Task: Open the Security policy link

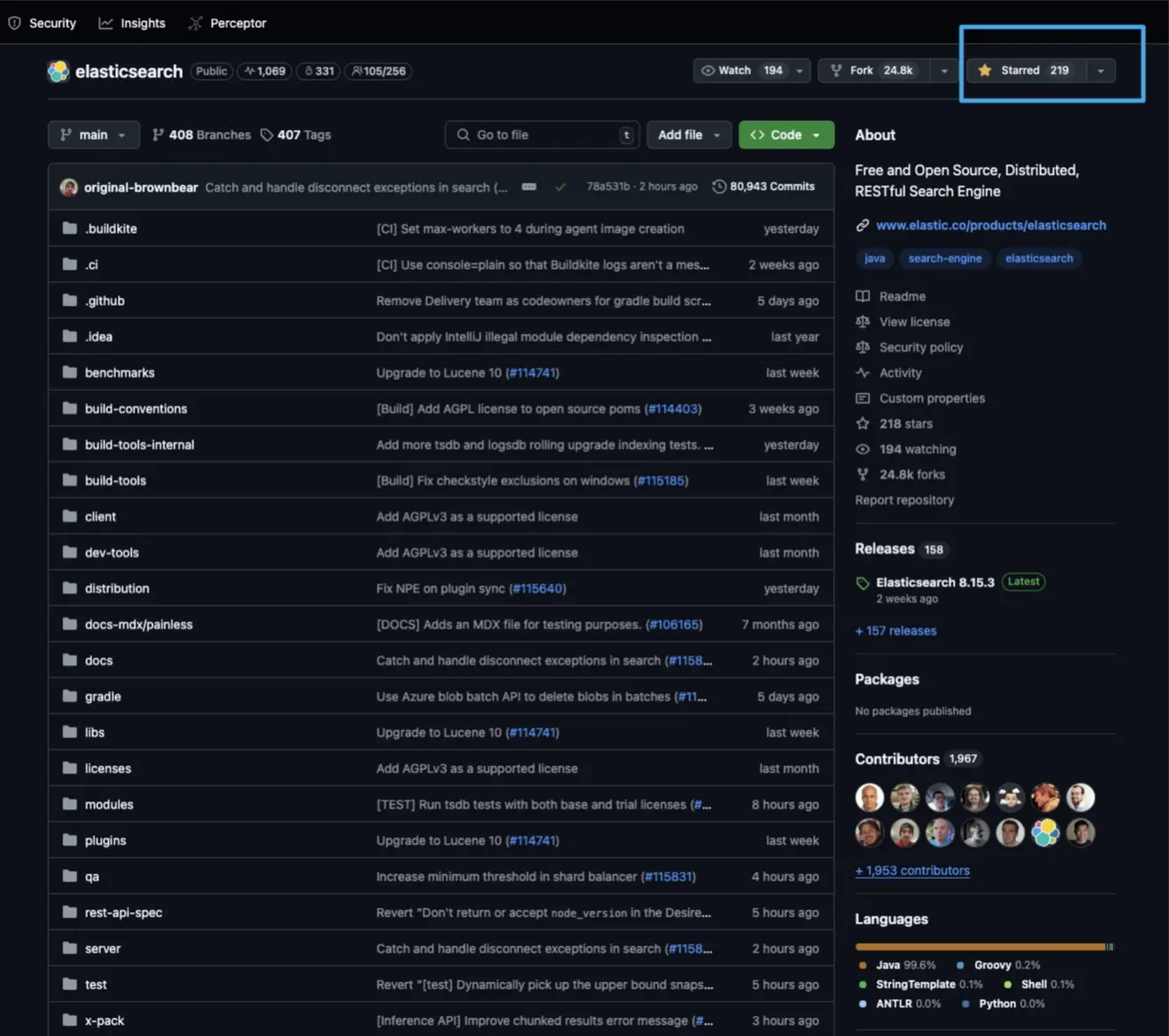Action: pyautogui.click(x=910, y=347)
